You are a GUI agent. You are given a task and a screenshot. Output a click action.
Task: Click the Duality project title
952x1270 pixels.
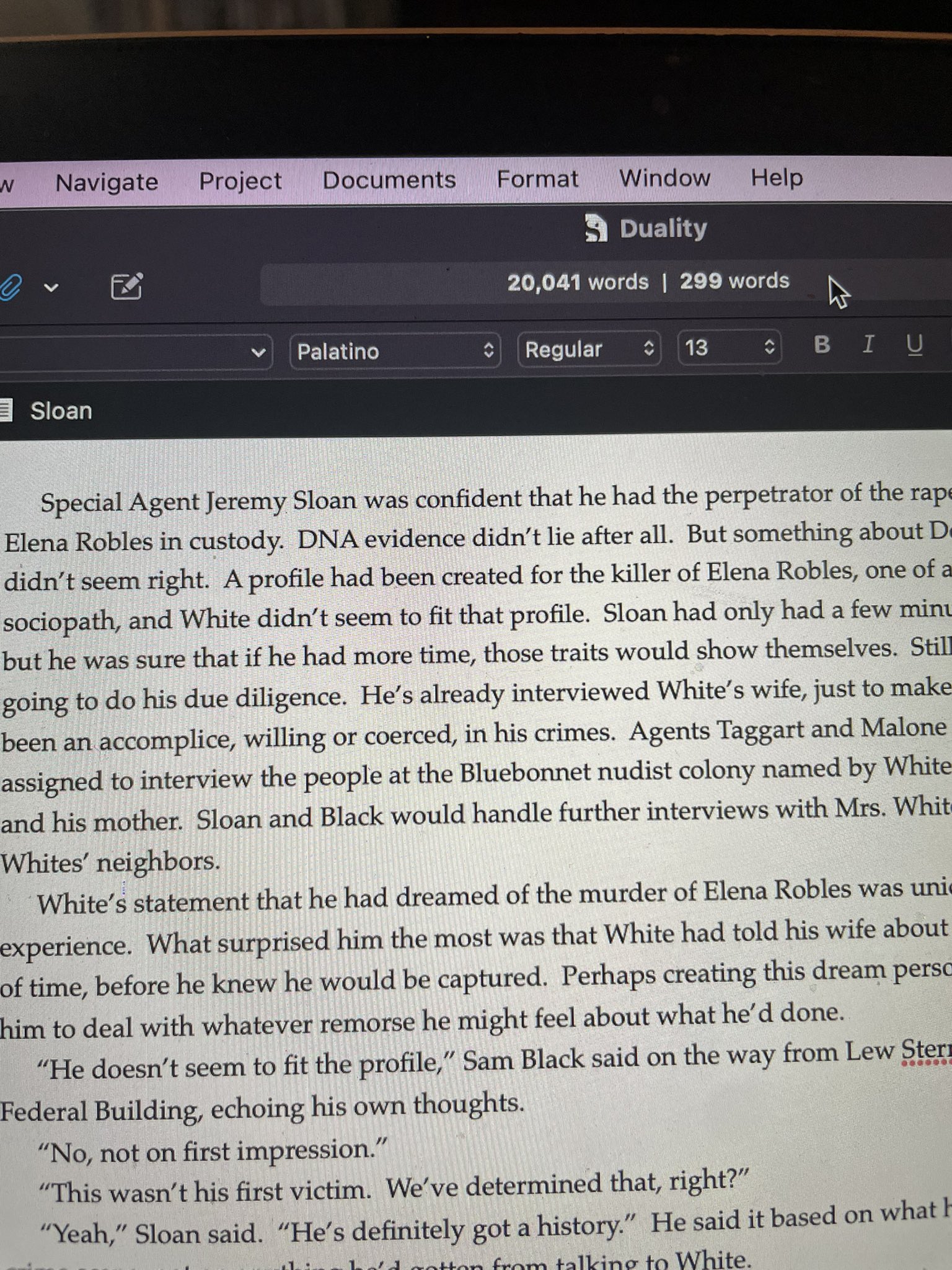(x=663, y=228)
